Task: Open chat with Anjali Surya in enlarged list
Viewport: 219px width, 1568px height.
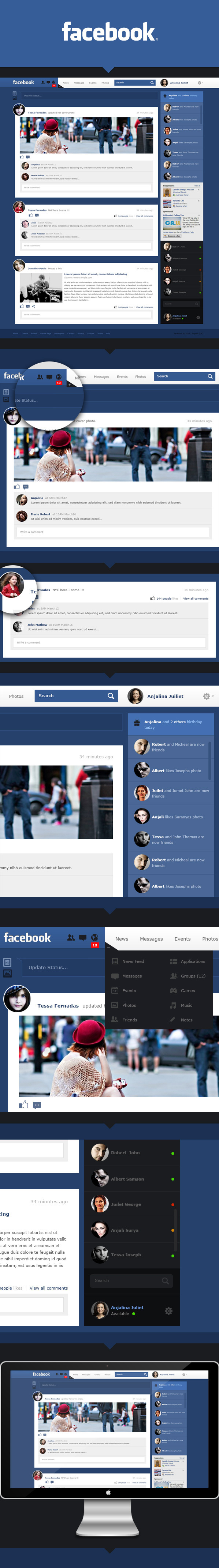Action: 132,1230
